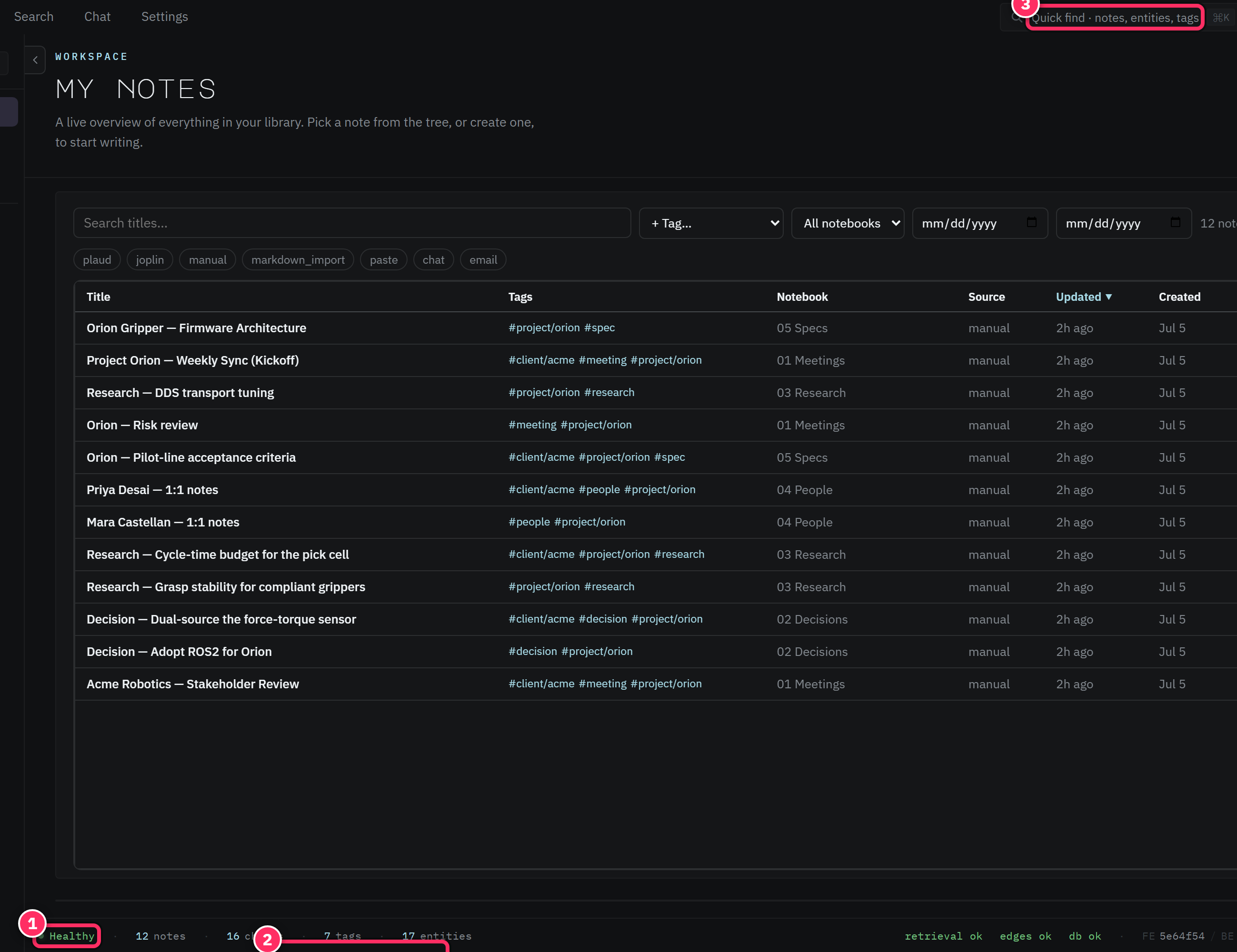Toggle the email source filter chip

point(483,260)
